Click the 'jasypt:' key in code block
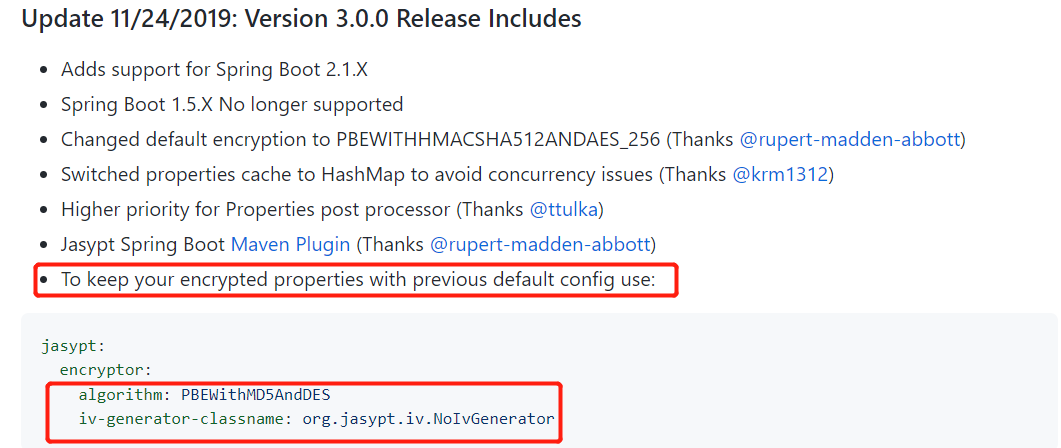 (x=73, y=346)
